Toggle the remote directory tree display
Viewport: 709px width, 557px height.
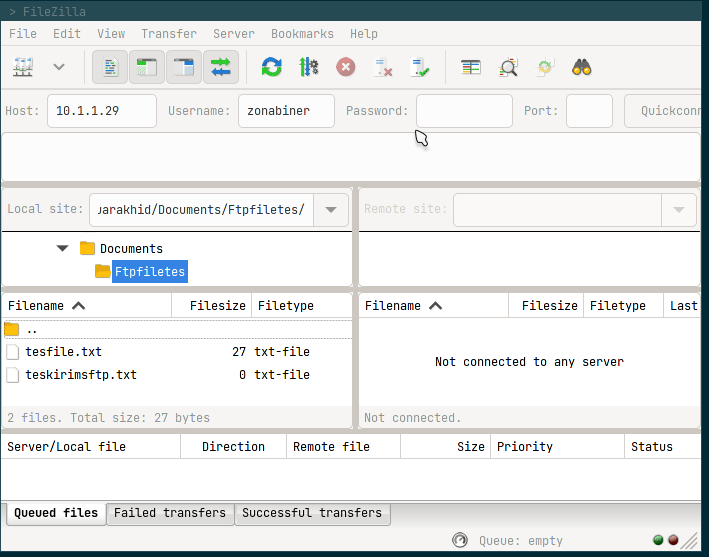pyautogui.click(x=184, y=67)
